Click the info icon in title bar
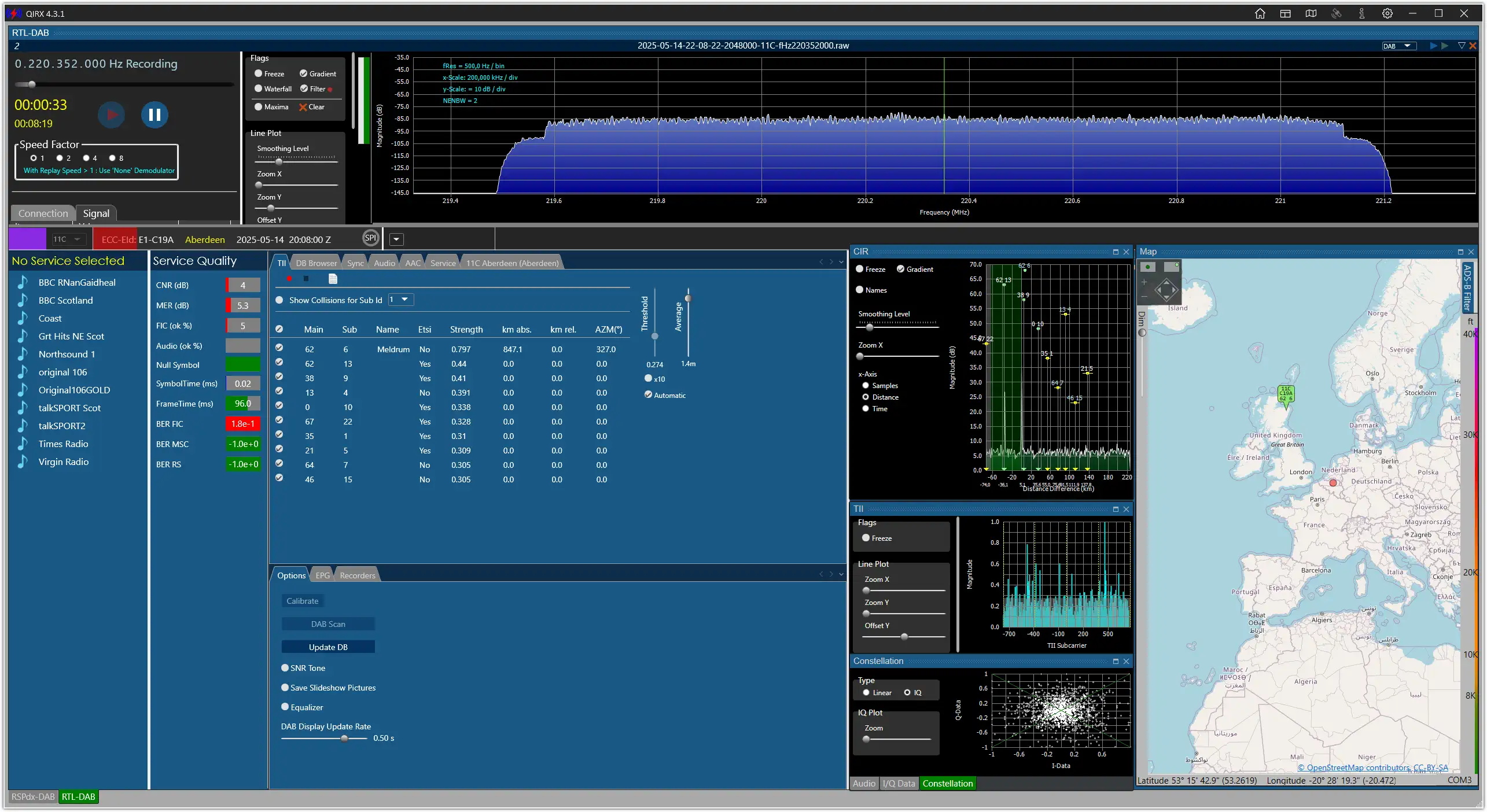Viewport: 1487px width, 812px height. tap(1361, 13)
